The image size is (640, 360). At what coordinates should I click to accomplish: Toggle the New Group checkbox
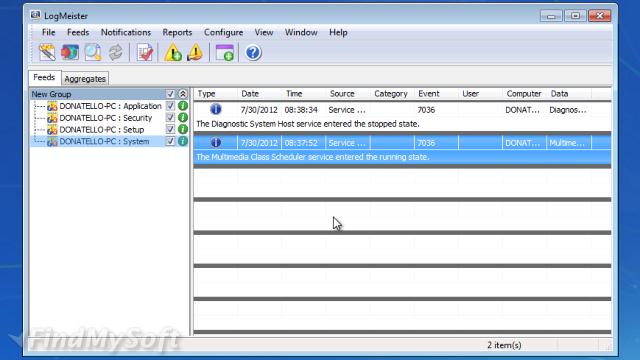coord(170,94)
